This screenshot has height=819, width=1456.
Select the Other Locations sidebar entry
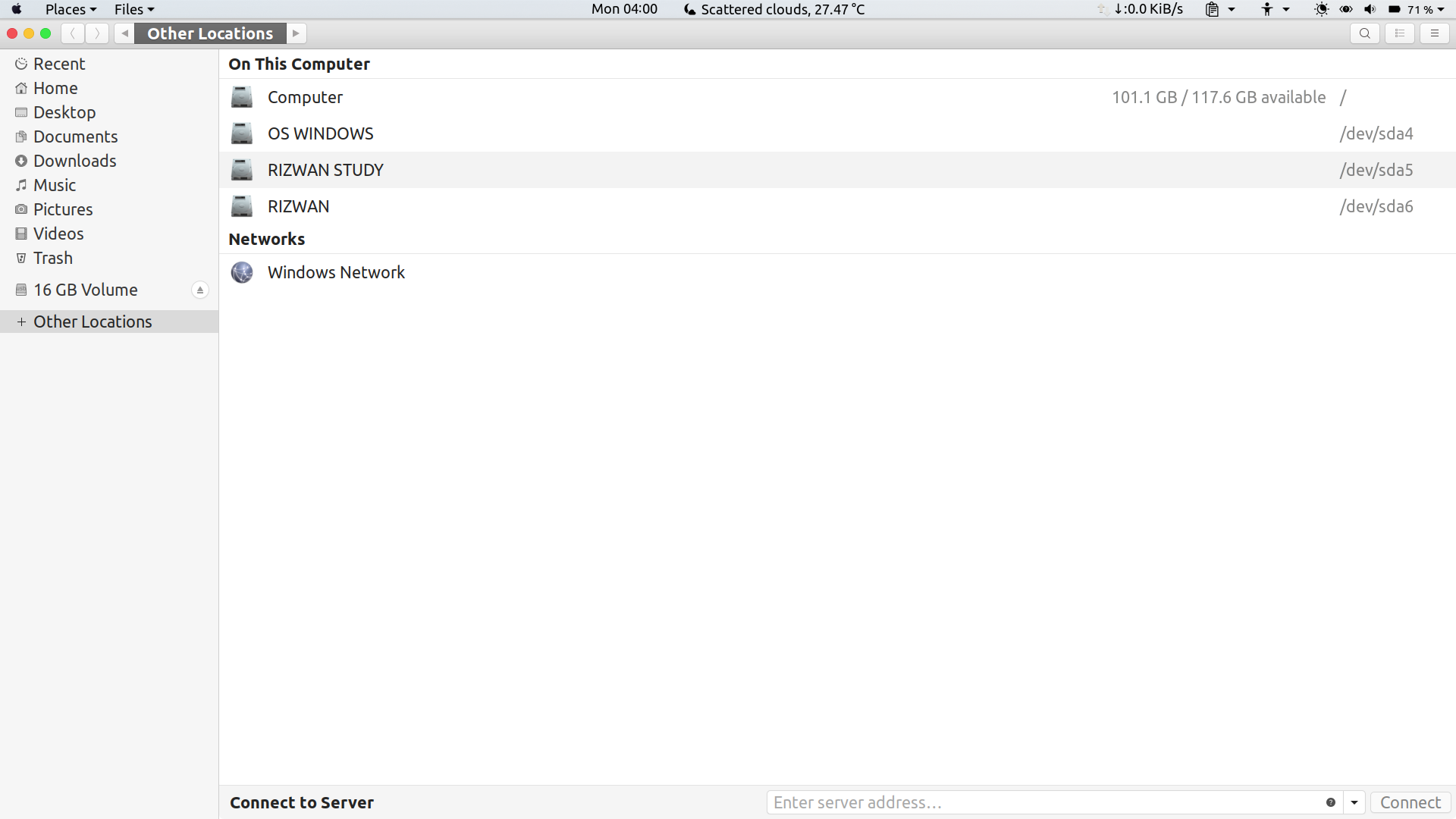[93, 322]
